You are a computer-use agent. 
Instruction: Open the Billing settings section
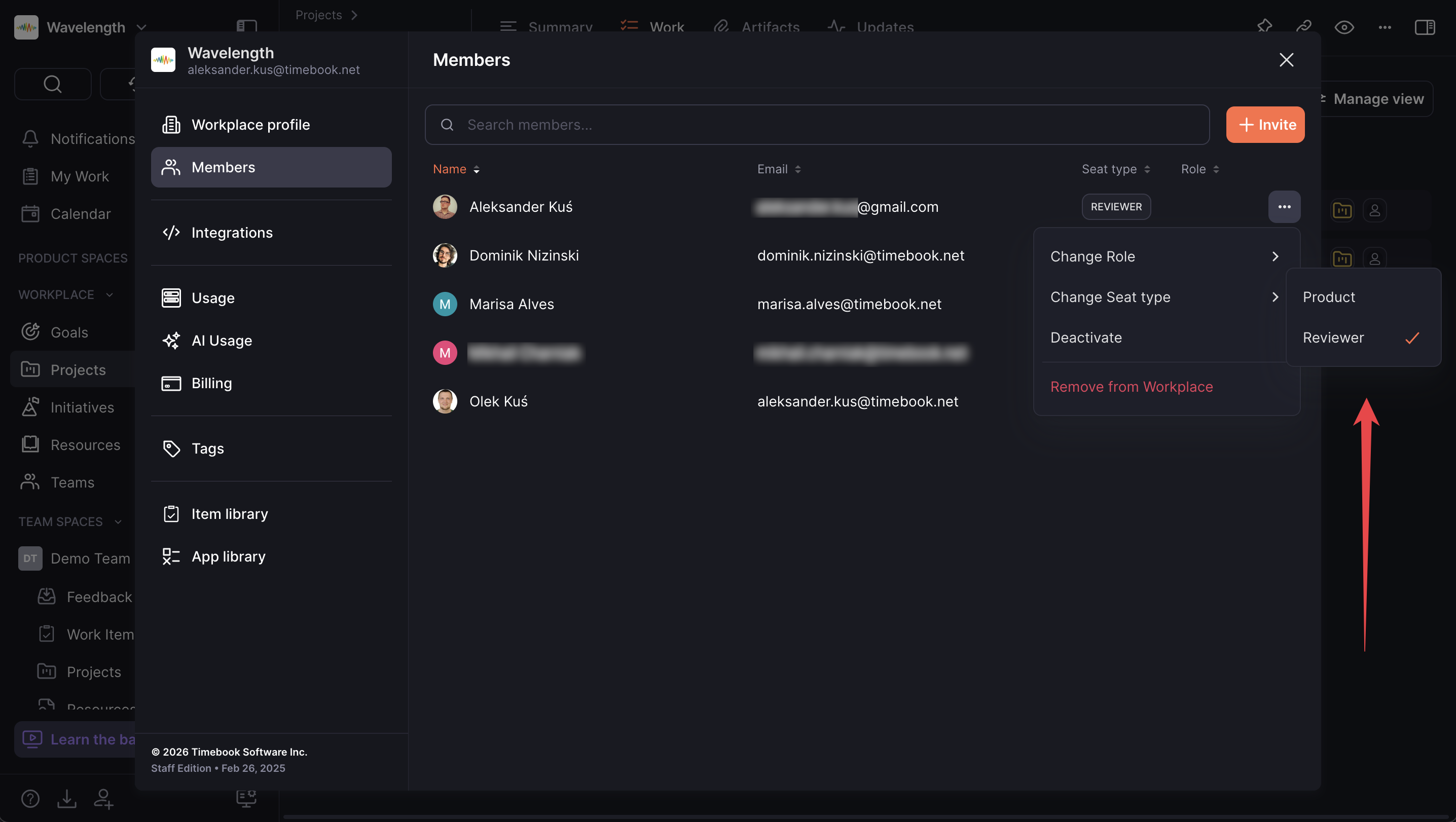click(x=211, y=383)
